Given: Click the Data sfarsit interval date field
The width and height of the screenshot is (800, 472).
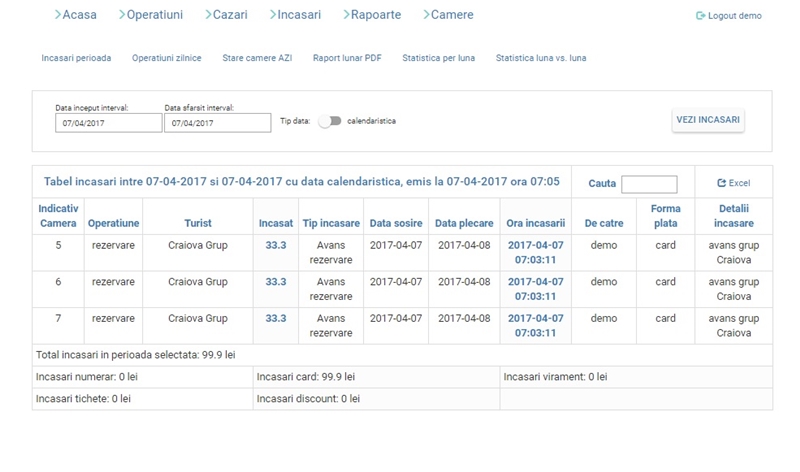Looking at the screenshot, I should [x=217, y=123].
